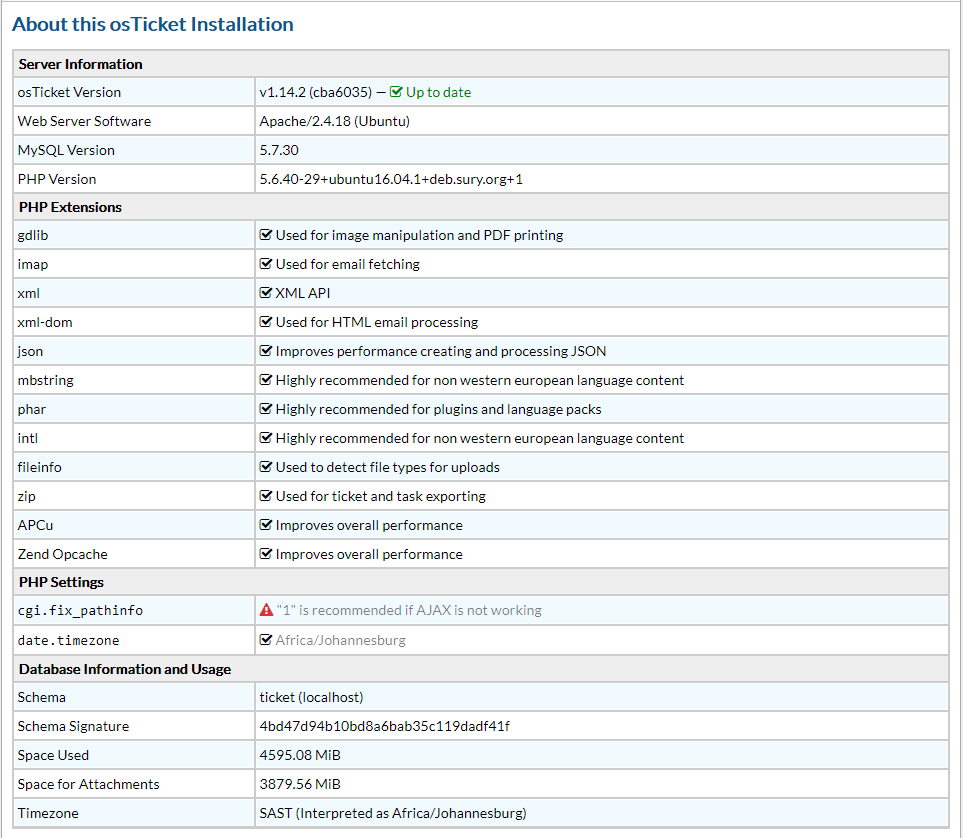
Task: Click the date.timezone setting name
Action: point(68,640)
